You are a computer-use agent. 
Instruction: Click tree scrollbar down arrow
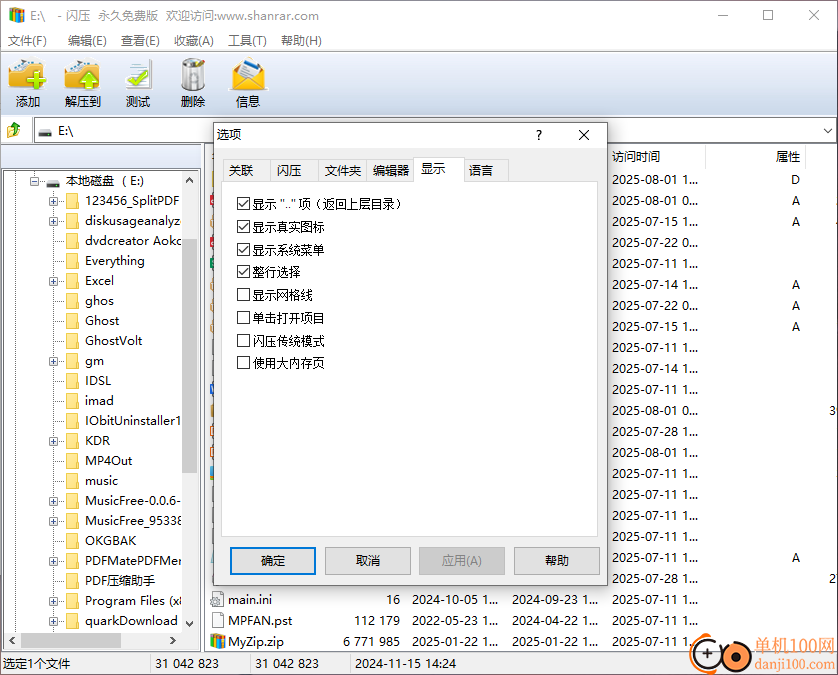click(x=189, y=623)
